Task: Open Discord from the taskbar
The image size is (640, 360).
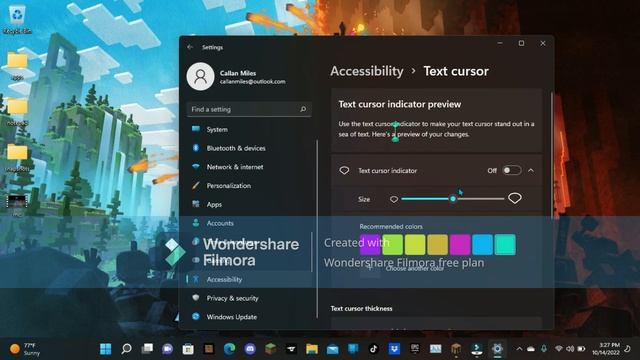Action: [250, 349]
